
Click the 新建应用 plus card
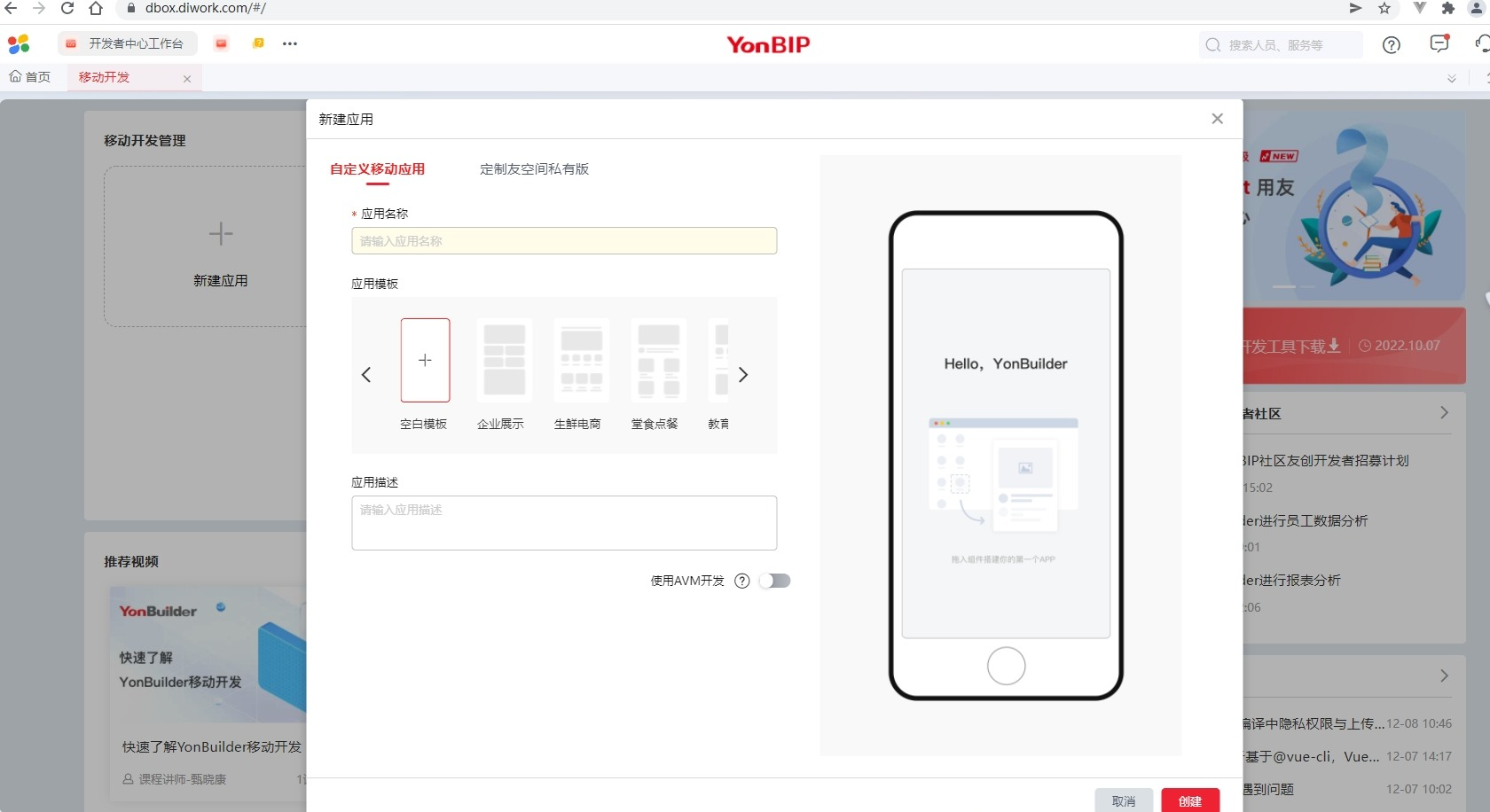[220, 246]
